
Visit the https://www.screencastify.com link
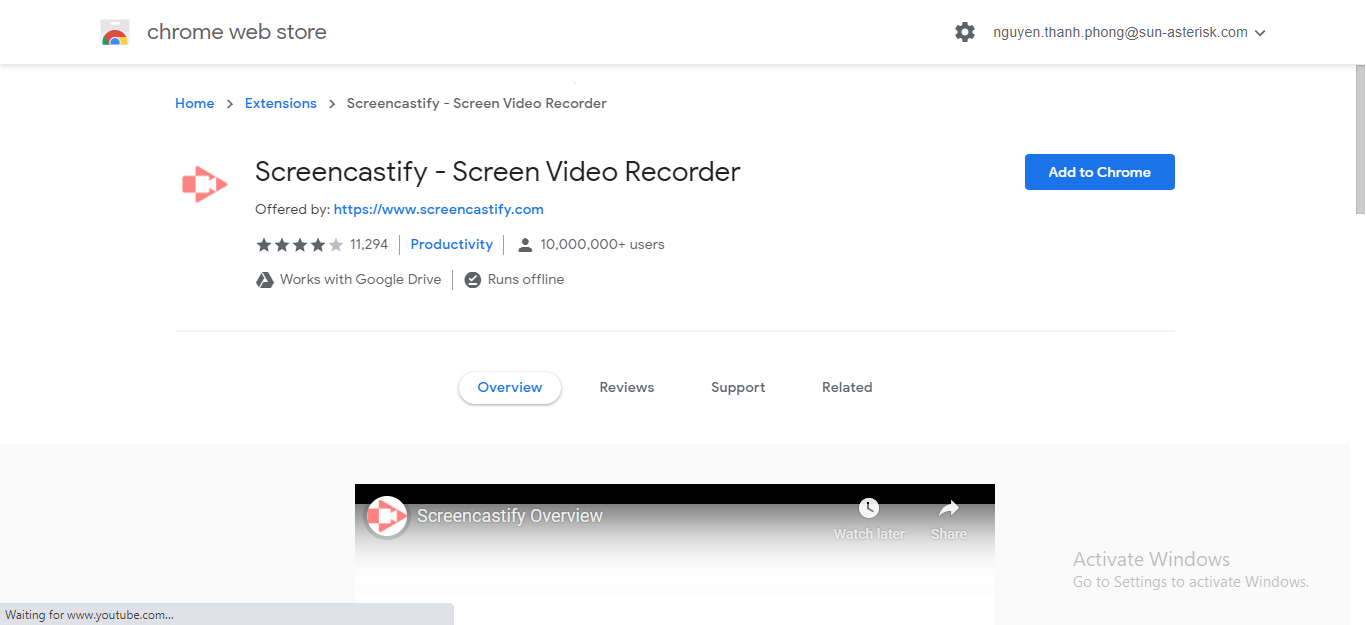pyautogui.click(x=439, y=209)
